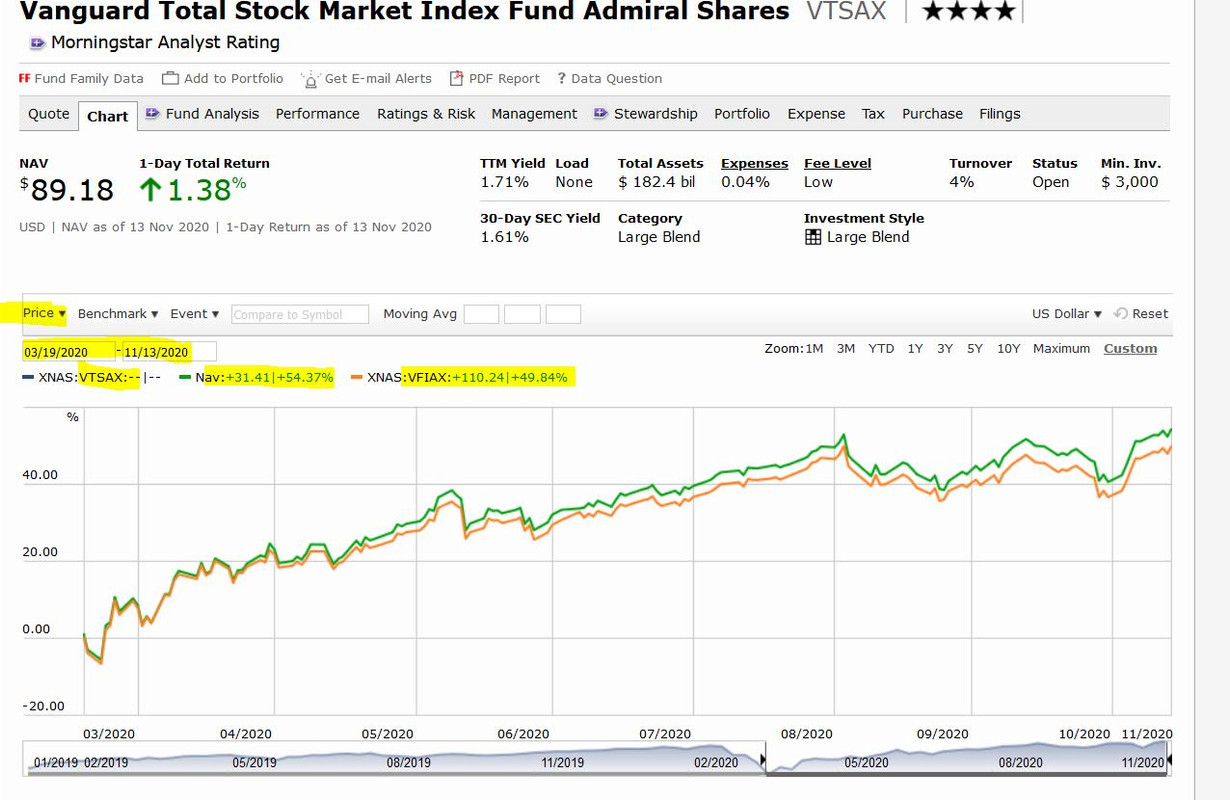
Task: Click the second Moving Avg input box
Action: click(x=522, y=314)
